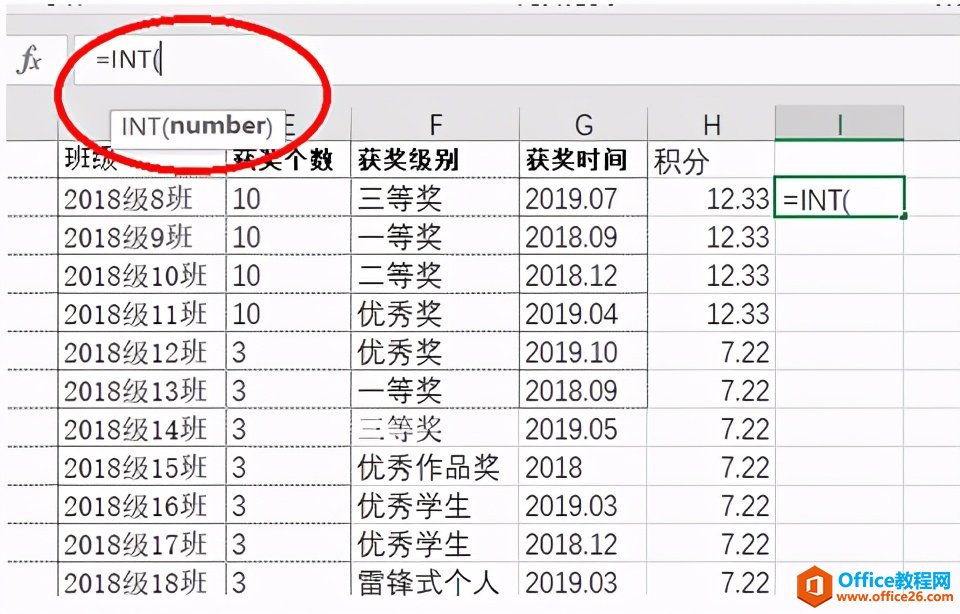Open the Insert Function fx button
The height and width of the screenshot is (614, 960).
[29, 60]
